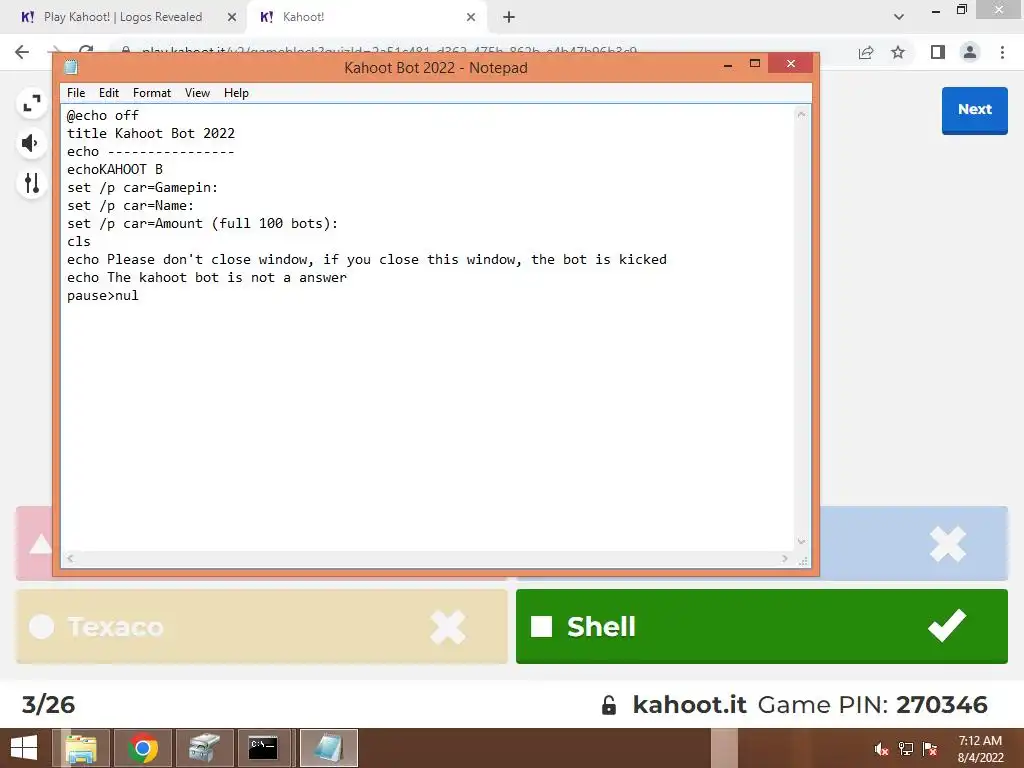Image resolution: width=1024 pixels, height=768 pixels.
Task: Click Notepad vertical scrollbar down arrow
Action: (x=801, y=541)
